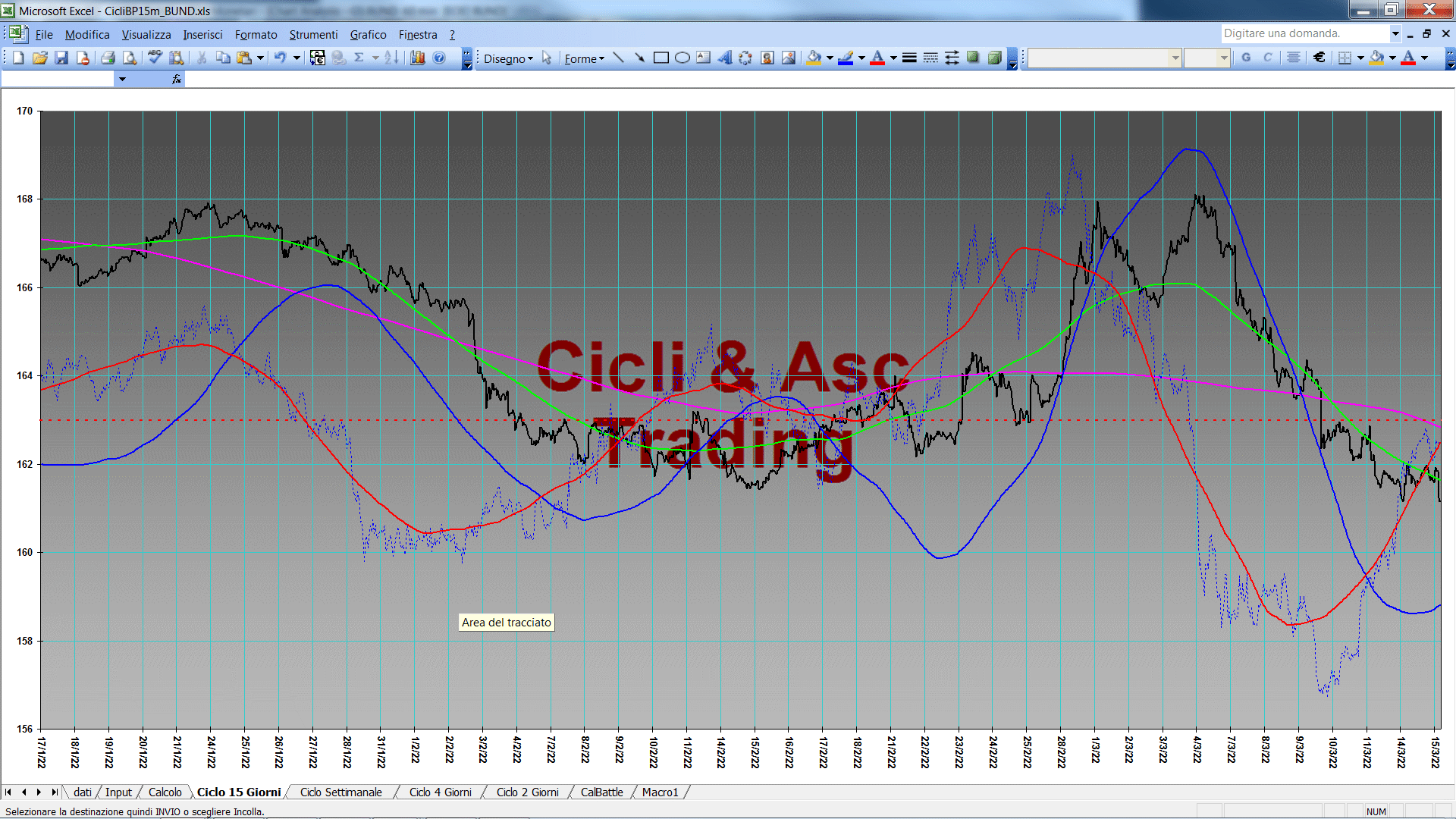
Task: Insert a diagram or organization chart
Action: point(746,58)
